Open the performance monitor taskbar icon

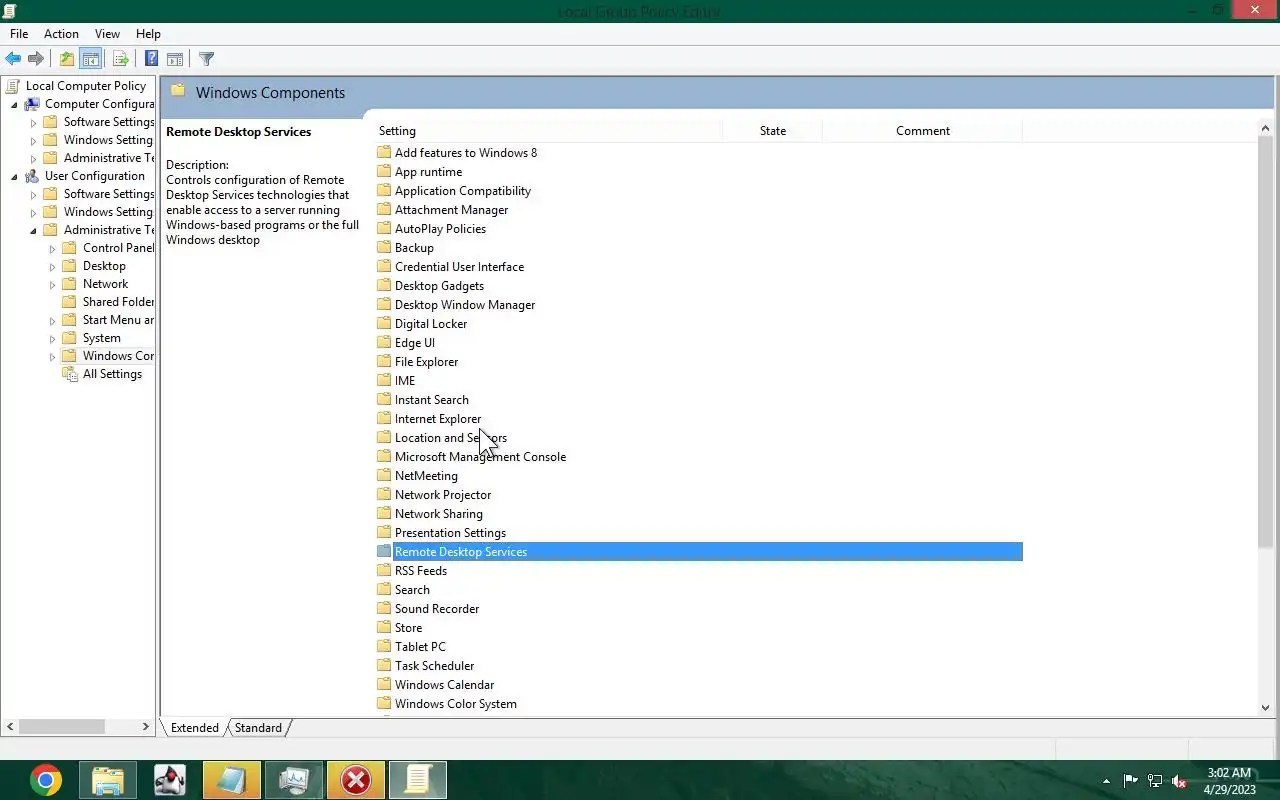294,780
